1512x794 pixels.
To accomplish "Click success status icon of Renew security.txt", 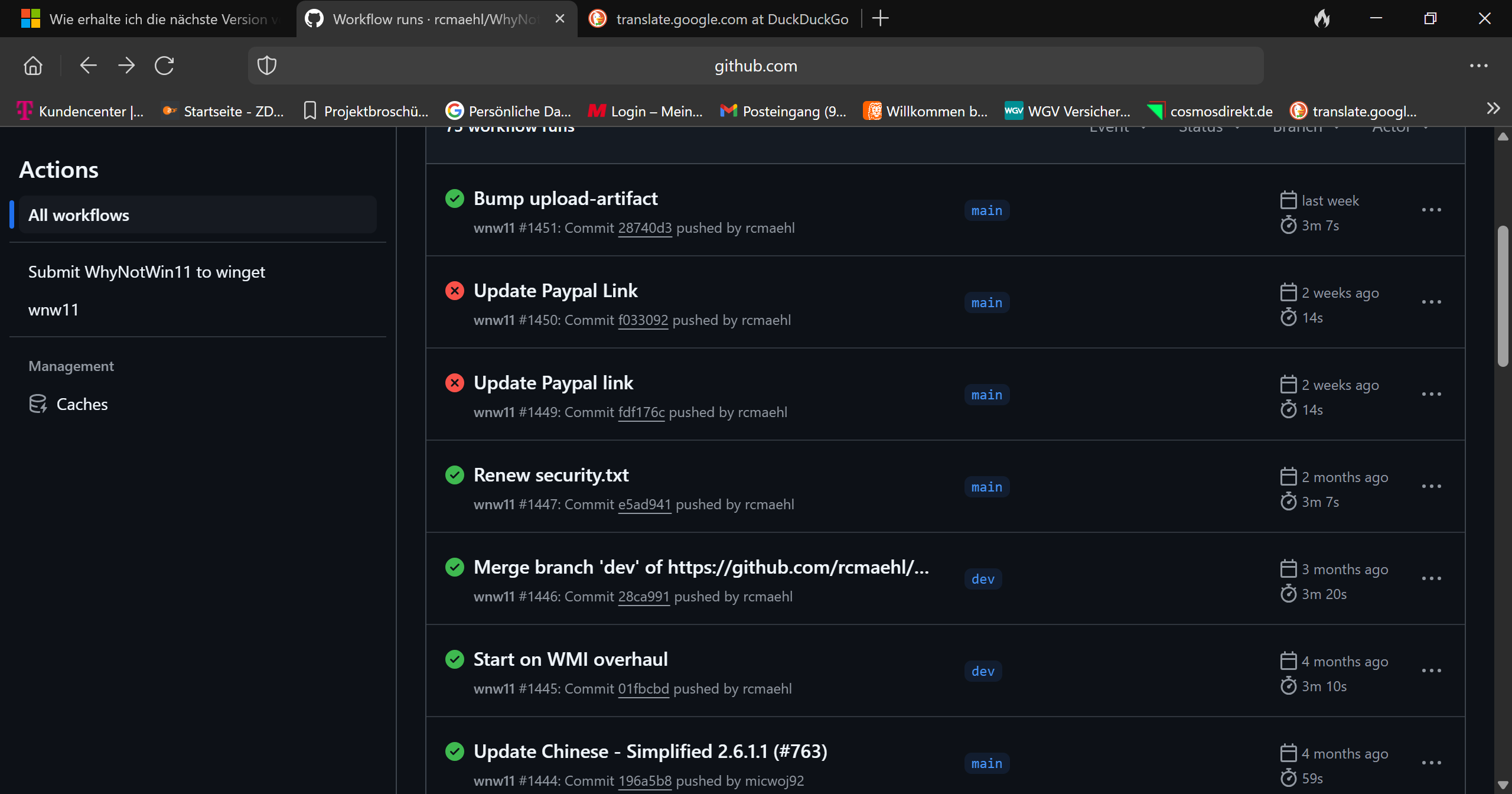I will (455, 475).
